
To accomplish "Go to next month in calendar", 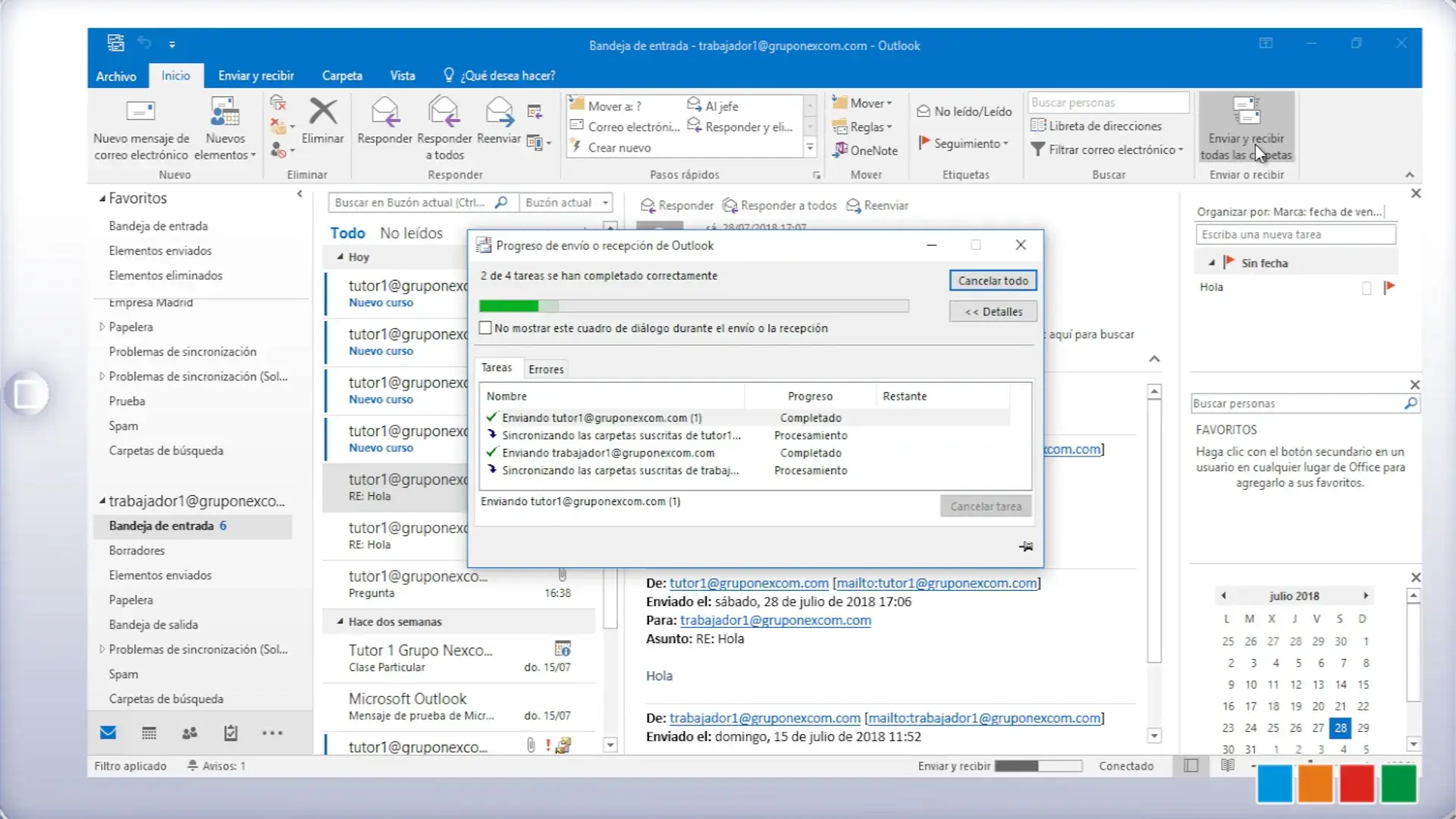I will (x=1365, y=596).
